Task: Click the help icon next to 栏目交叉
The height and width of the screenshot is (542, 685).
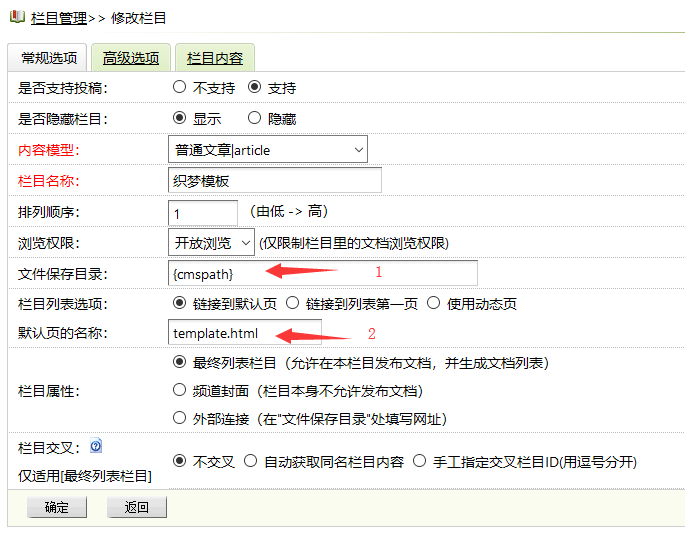Action: pyautogui.click(x=96, y=446)
